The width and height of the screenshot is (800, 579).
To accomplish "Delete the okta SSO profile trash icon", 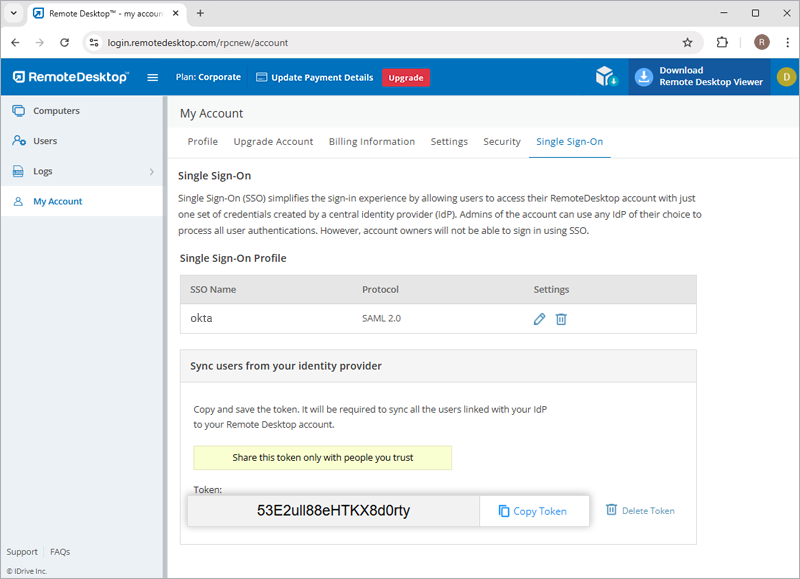I will [561, 319].
